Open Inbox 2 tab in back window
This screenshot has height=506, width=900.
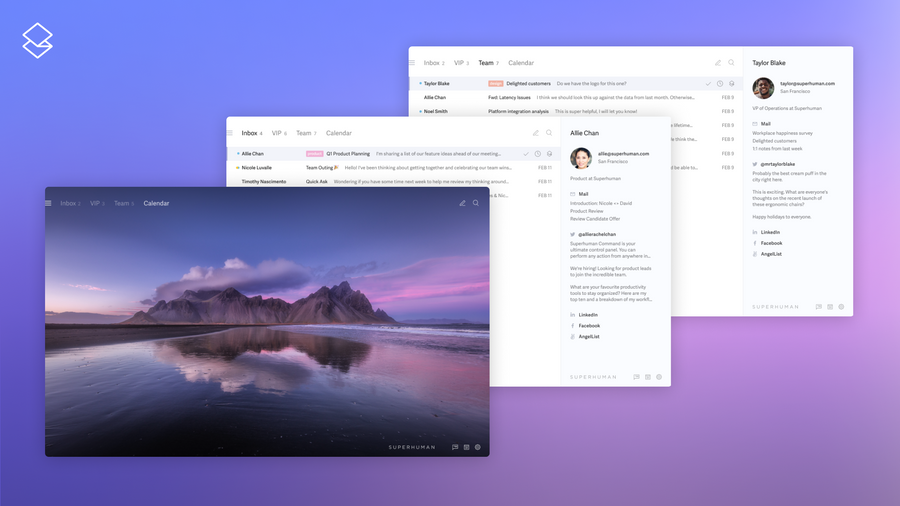click(x=434, y=63)
